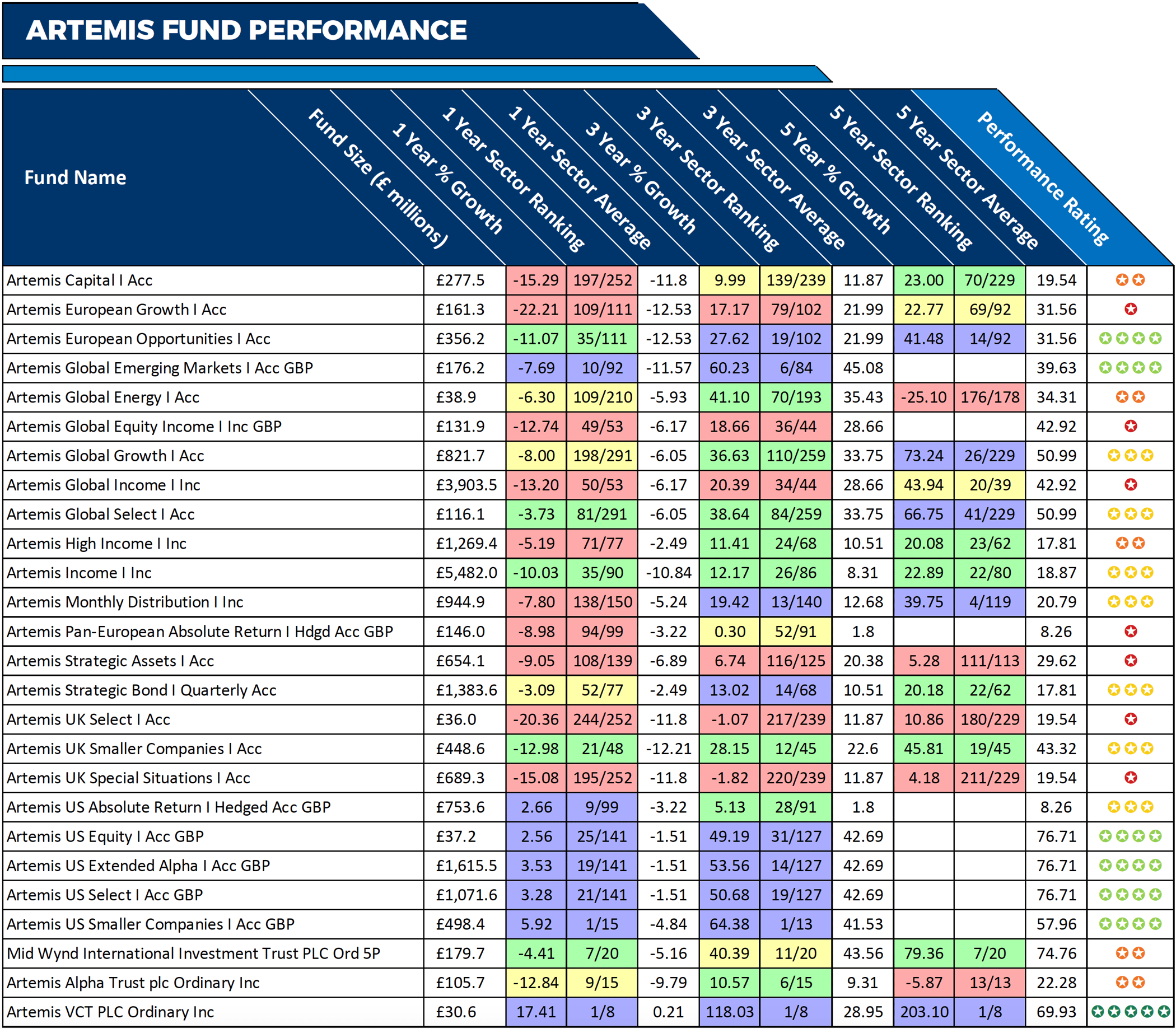Select Mid Wynd International Investment Trust row name
1176x1029 pixels.
pyautogui.click(x=194, y=954)
